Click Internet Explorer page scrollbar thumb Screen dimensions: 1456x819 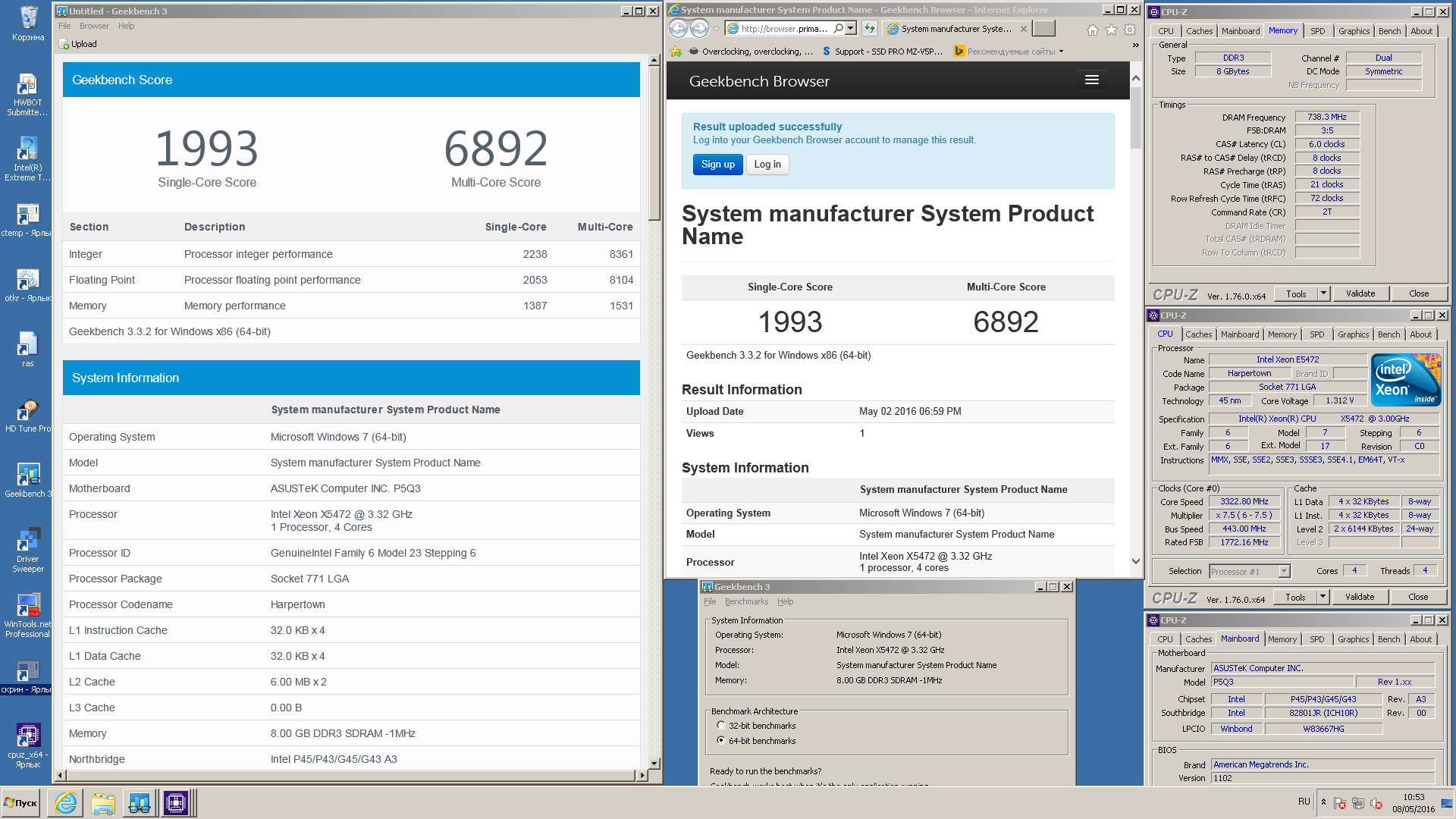[x=1135, y=118]
